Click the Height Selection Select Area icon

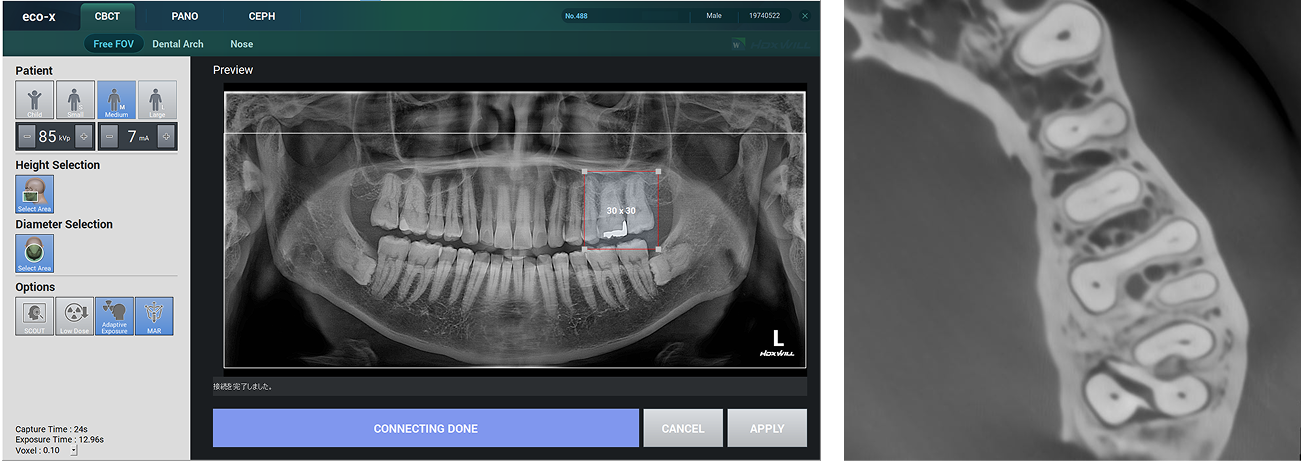click(34, 194)
